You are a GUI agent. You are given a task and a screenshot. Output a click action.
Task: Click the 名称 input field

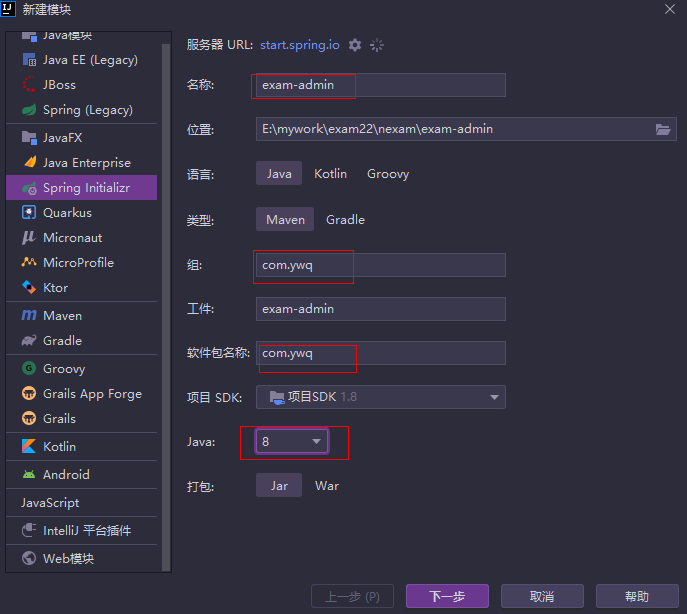(x=381, y=85)
